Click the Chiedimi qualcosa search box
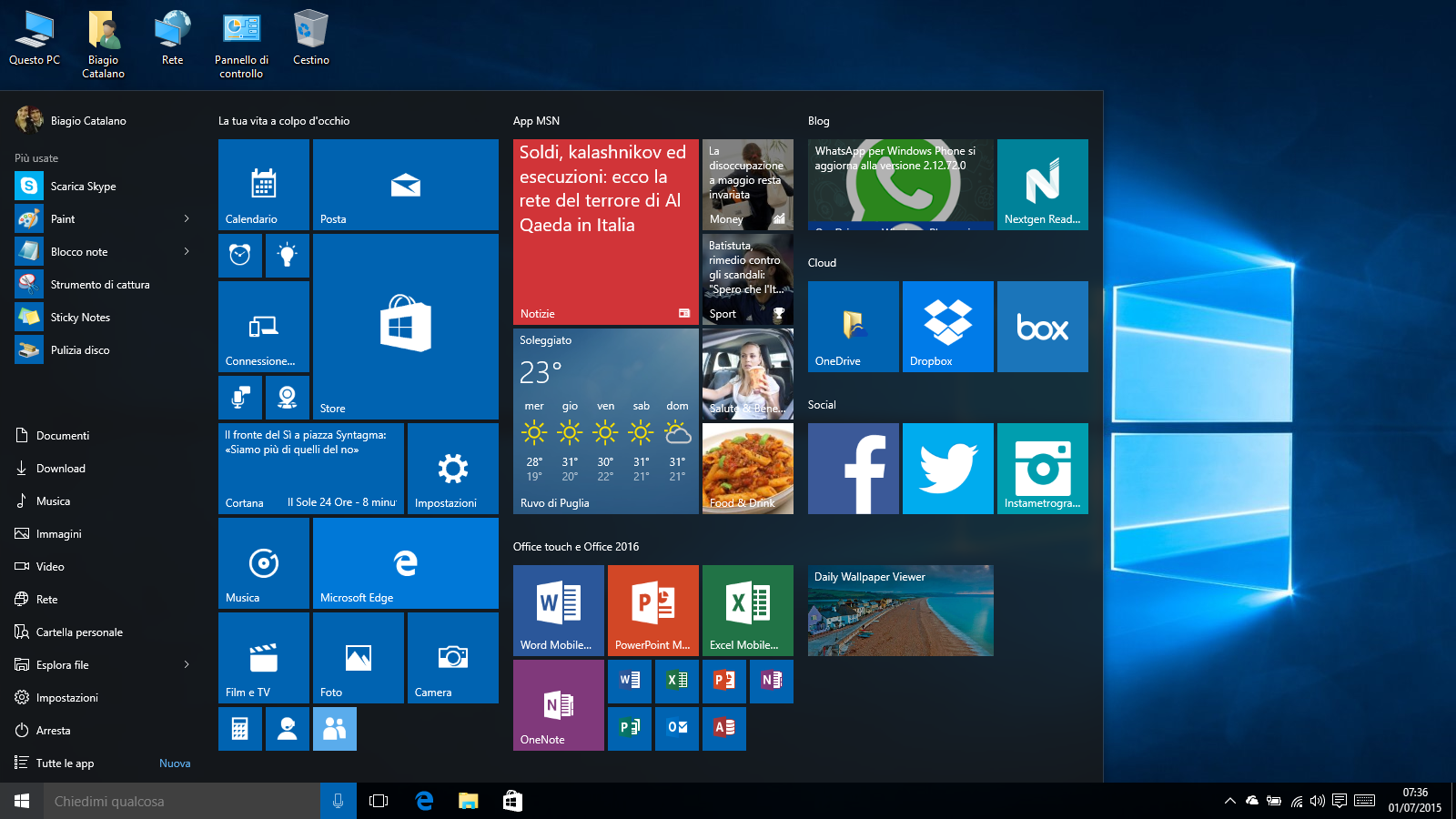1456x819 pixels. 182,801
